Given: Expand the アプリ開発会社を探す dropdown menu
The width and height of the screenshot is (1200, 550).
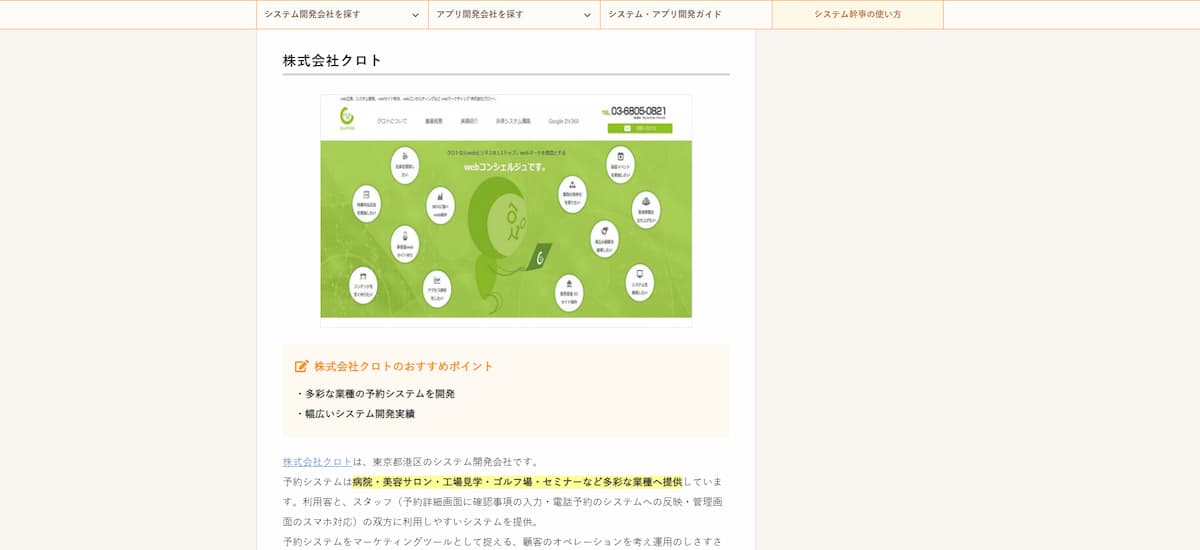Looking at the screenshot, I should (514, 15).
